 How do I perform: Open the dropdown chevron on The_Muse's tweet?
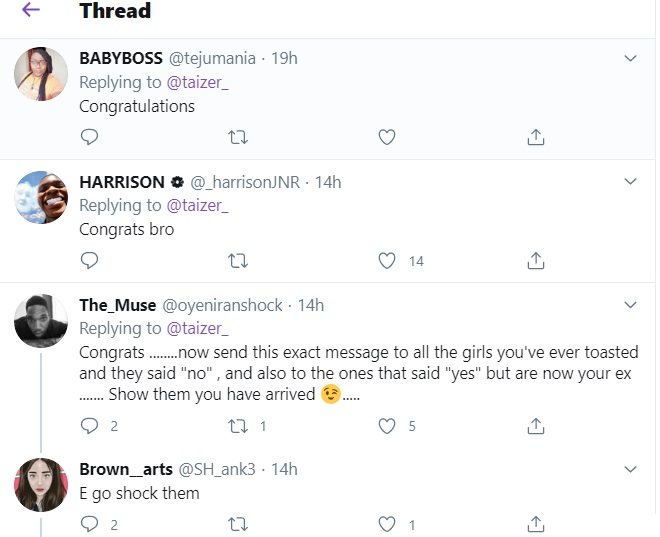click(630, 305)
